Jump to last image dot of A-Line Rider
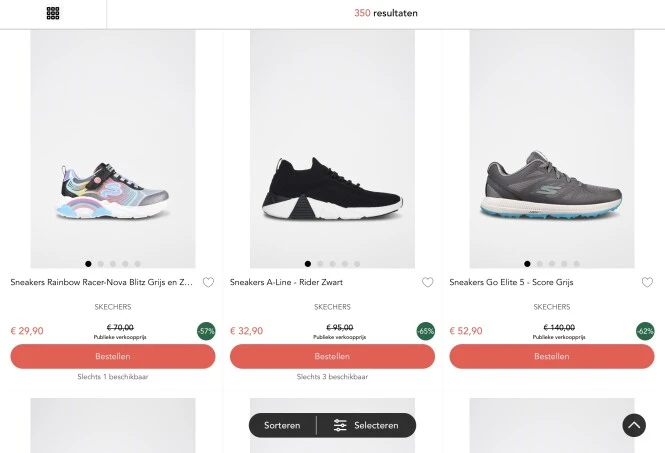The width and height of the screenshot is (665, 453). tap(357, 264)
